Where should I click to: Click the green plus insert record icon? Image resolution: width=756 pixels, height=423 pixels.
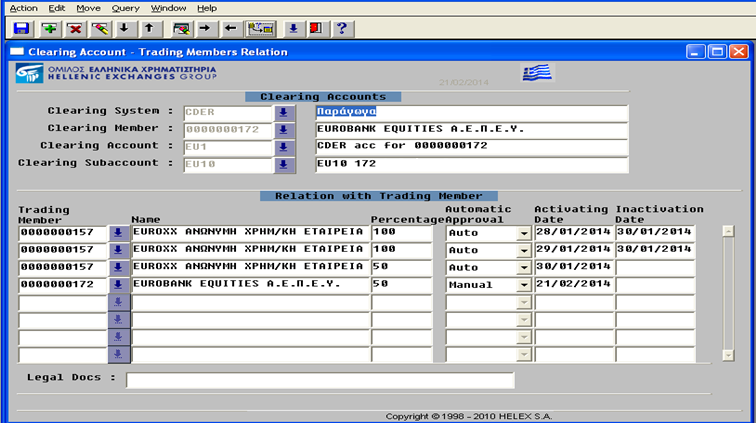(x=49, y=29)
